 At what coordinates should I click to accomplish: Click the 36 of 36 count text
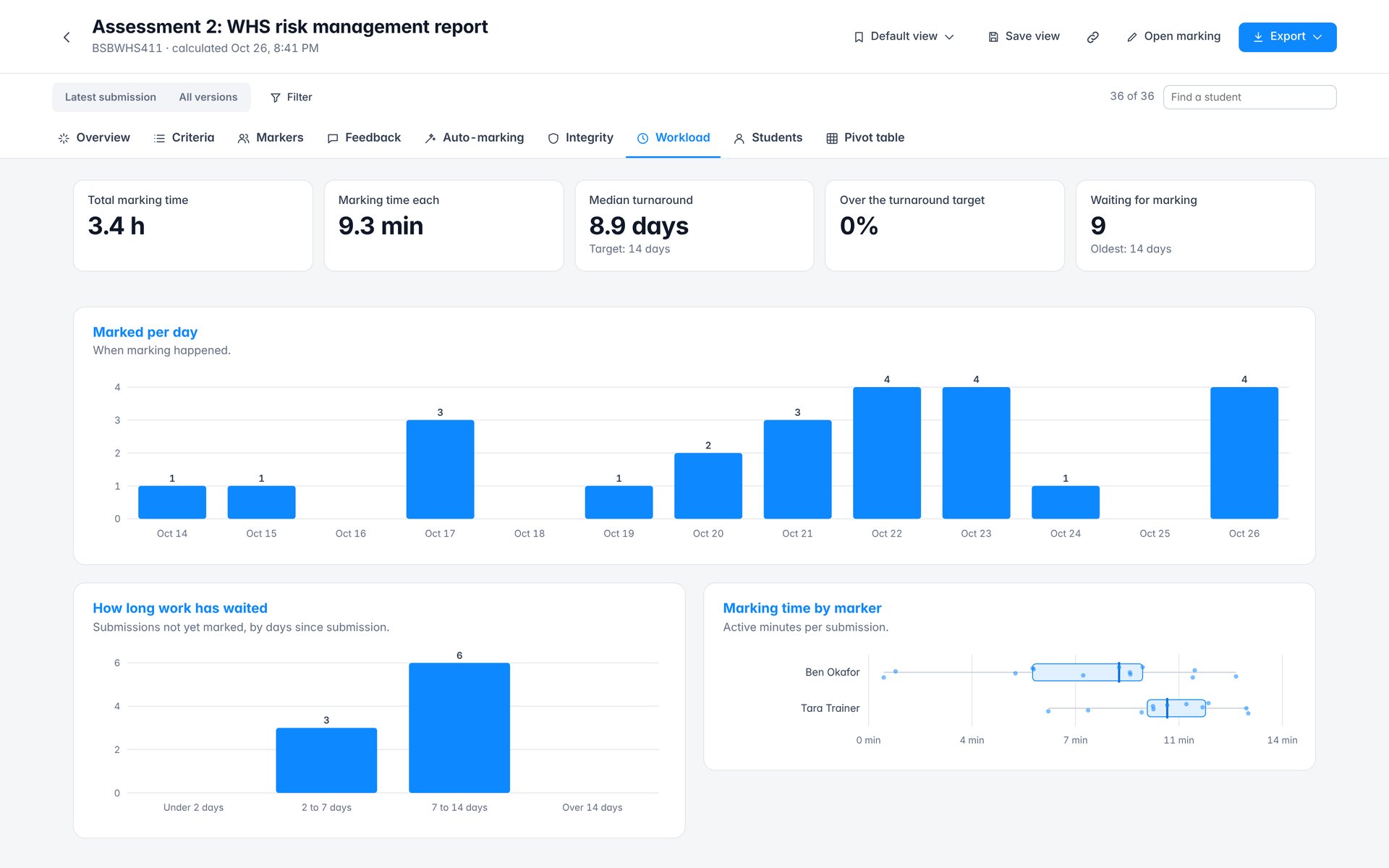pos(1132,96)
